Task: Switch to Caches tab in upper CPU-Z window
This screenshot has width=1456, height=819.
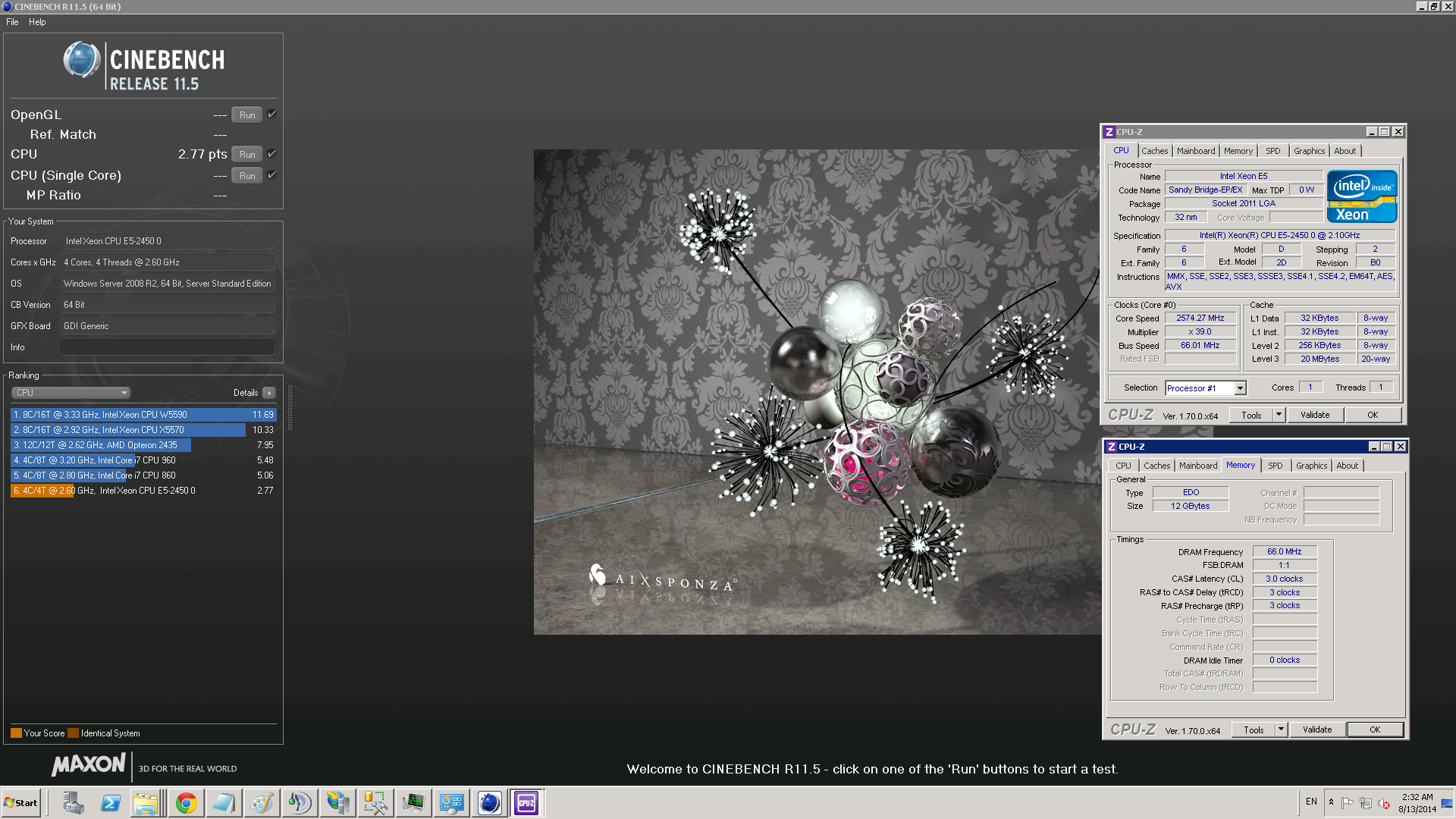Action: tap(1155, 151)
